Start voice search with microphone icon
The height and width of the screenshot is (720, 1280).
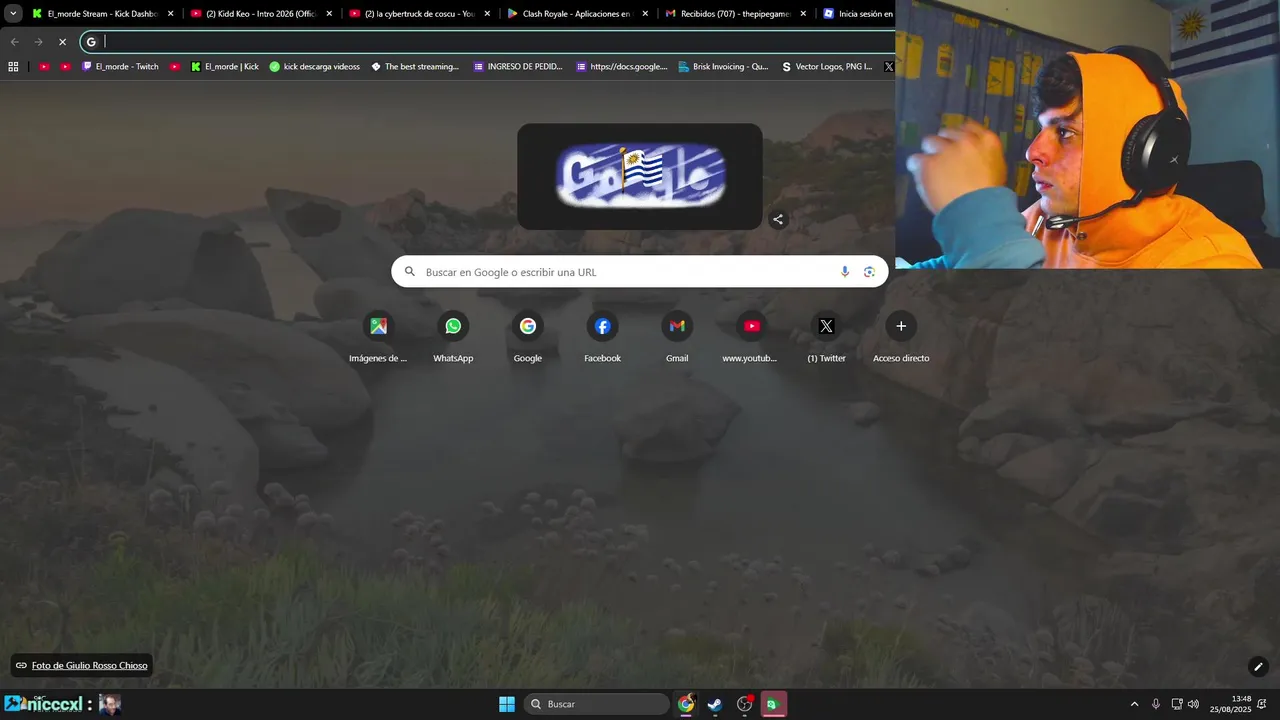[x=845, y=272]
